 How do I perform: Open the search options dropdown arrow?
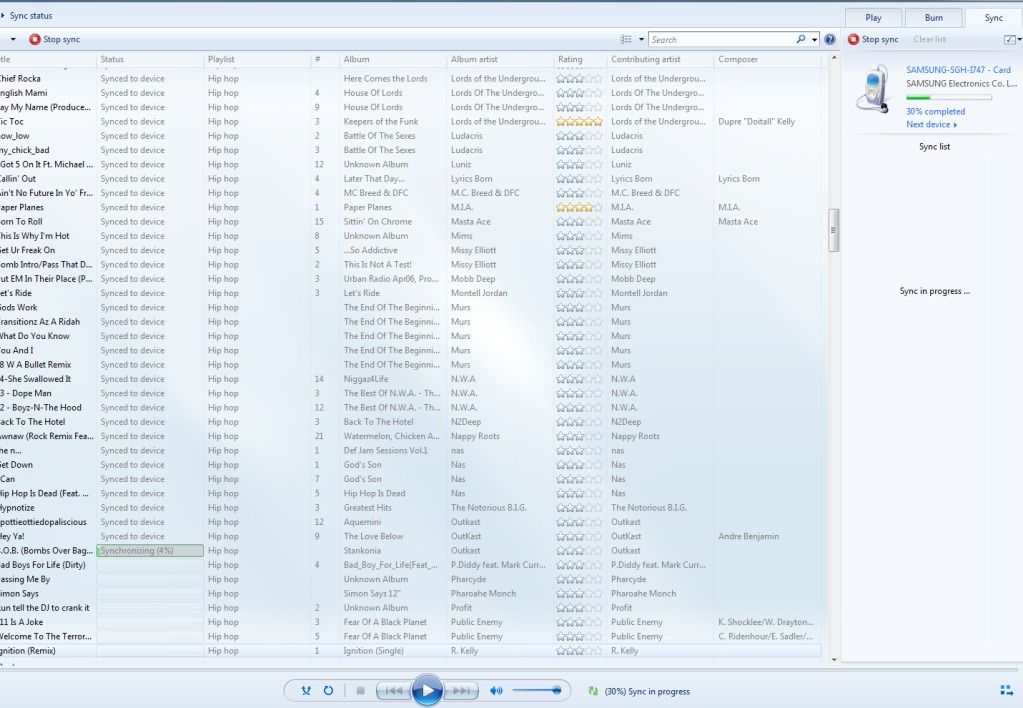click(x=814, y=39)
